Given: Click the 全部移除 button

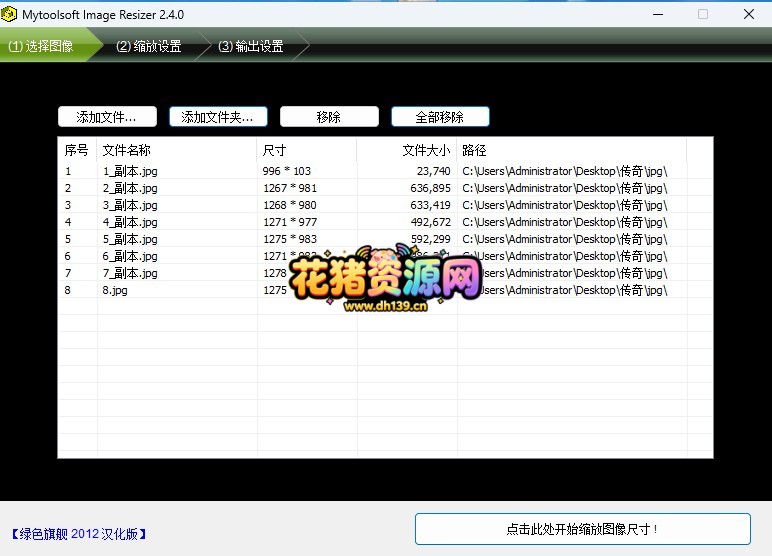Looking at the screenshot, I should coord(440,117).
